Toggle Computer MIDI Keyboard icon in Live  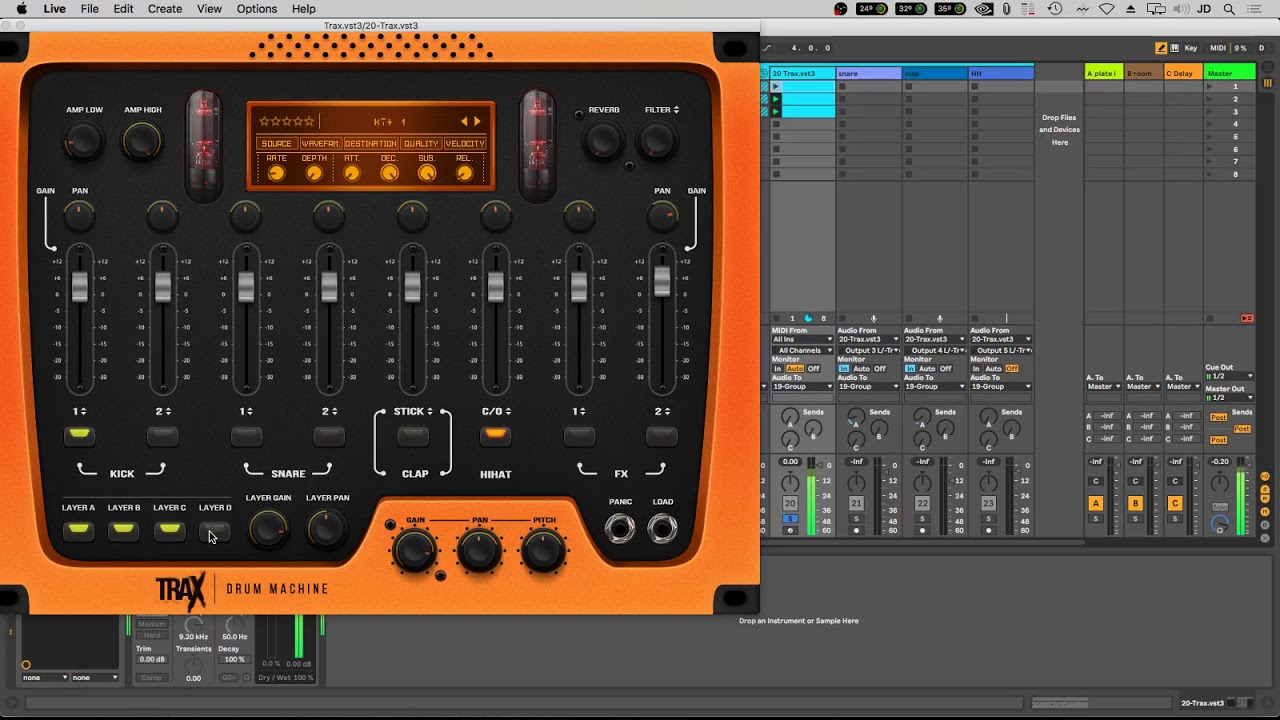click(x=1174, y=48)
